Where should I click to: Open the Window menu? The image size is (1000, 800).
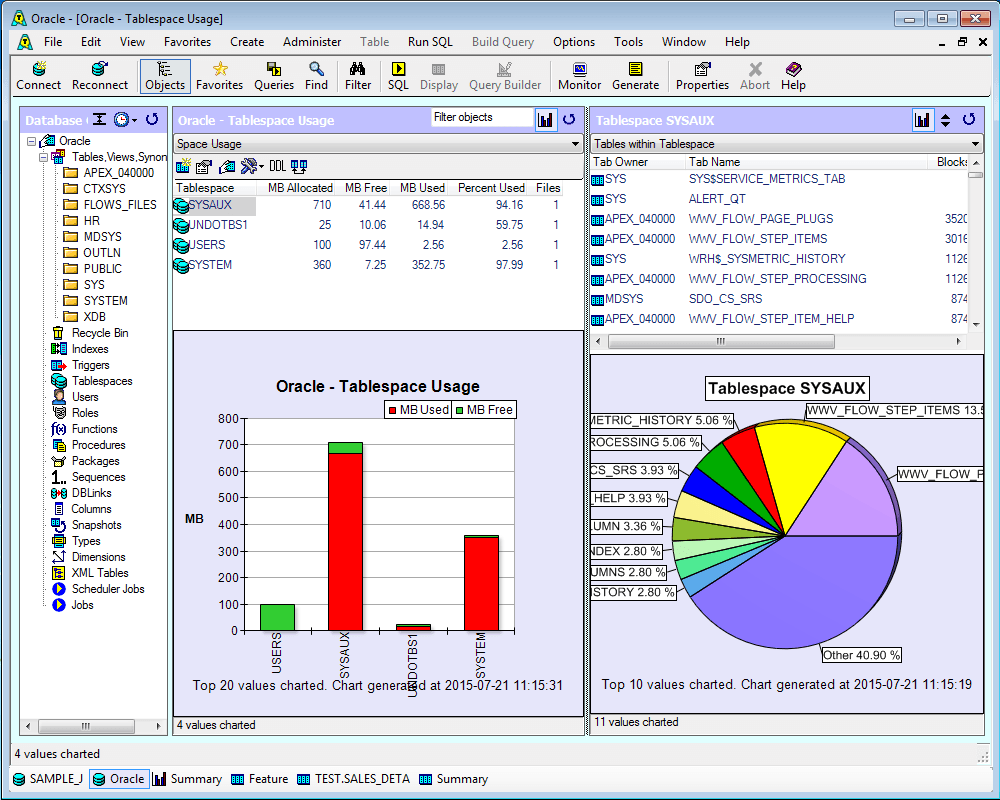click(684, 42)
